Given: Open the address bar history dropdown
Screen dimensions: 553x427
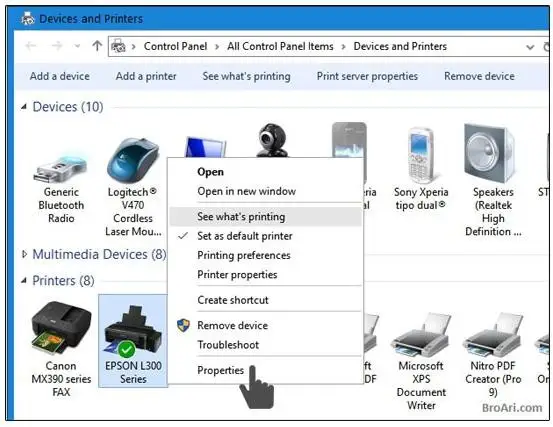Looking at the screenshot, I should pyautogui.click(x=530, y=47).
